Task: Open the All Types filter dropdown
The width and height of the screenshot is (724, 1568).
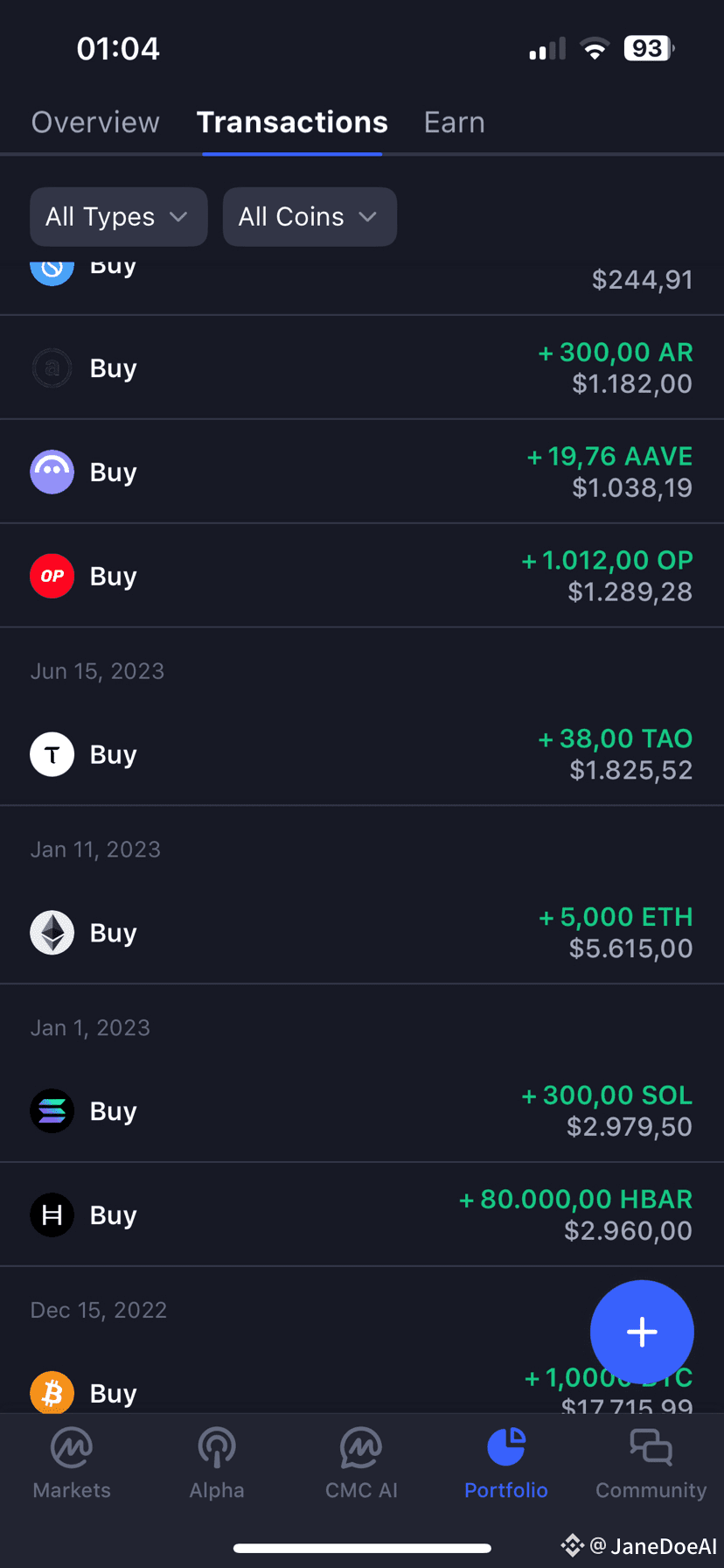Action: click(x=118, y=217)
